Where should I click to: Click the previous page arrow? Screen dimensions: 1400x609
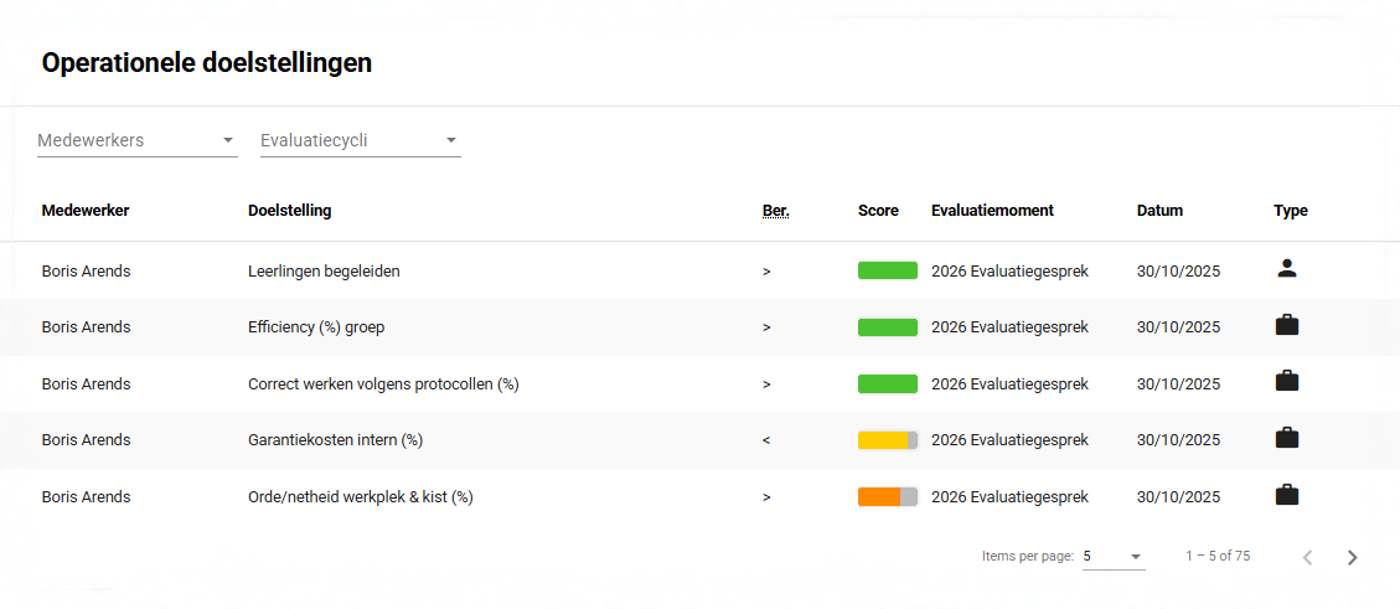[1307, 558]
